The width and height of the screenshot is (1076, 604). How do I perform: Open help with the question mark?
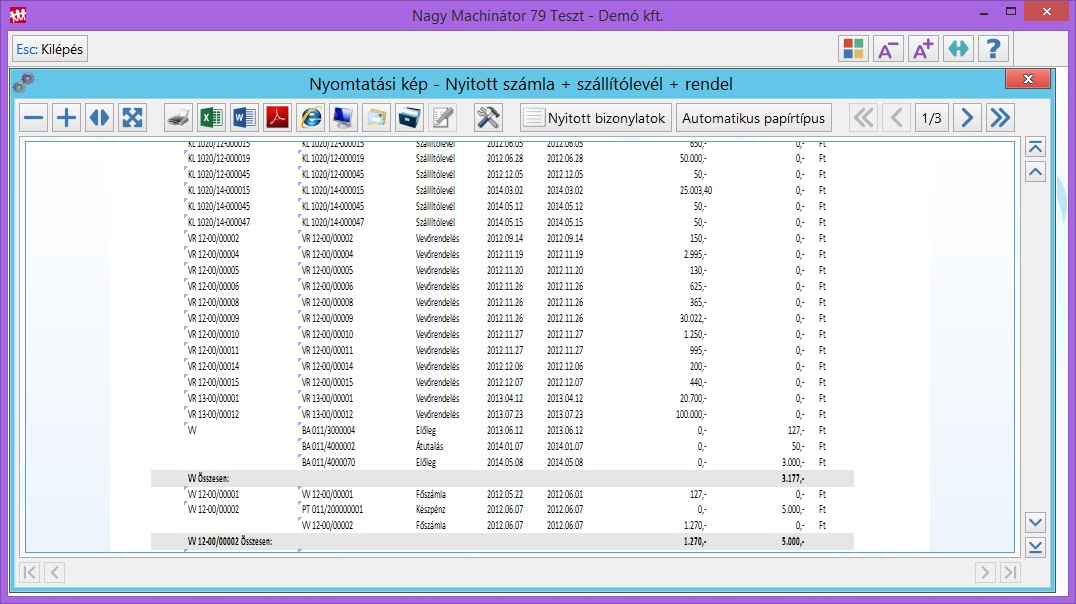993,49
